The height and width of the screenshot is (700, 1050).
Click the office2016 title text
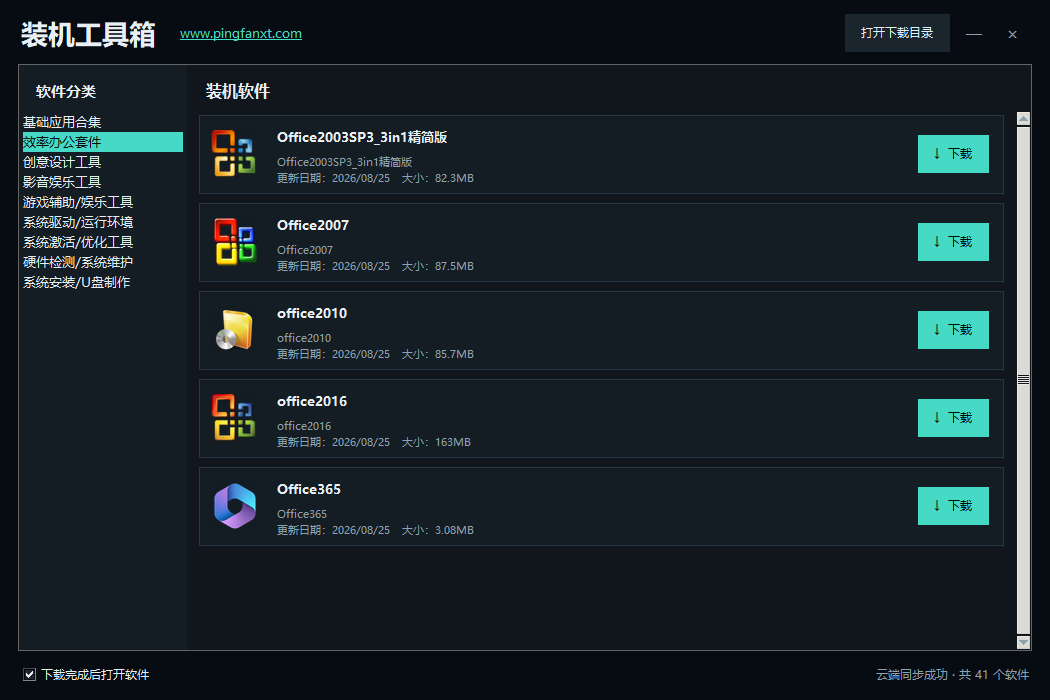[312, 401]
